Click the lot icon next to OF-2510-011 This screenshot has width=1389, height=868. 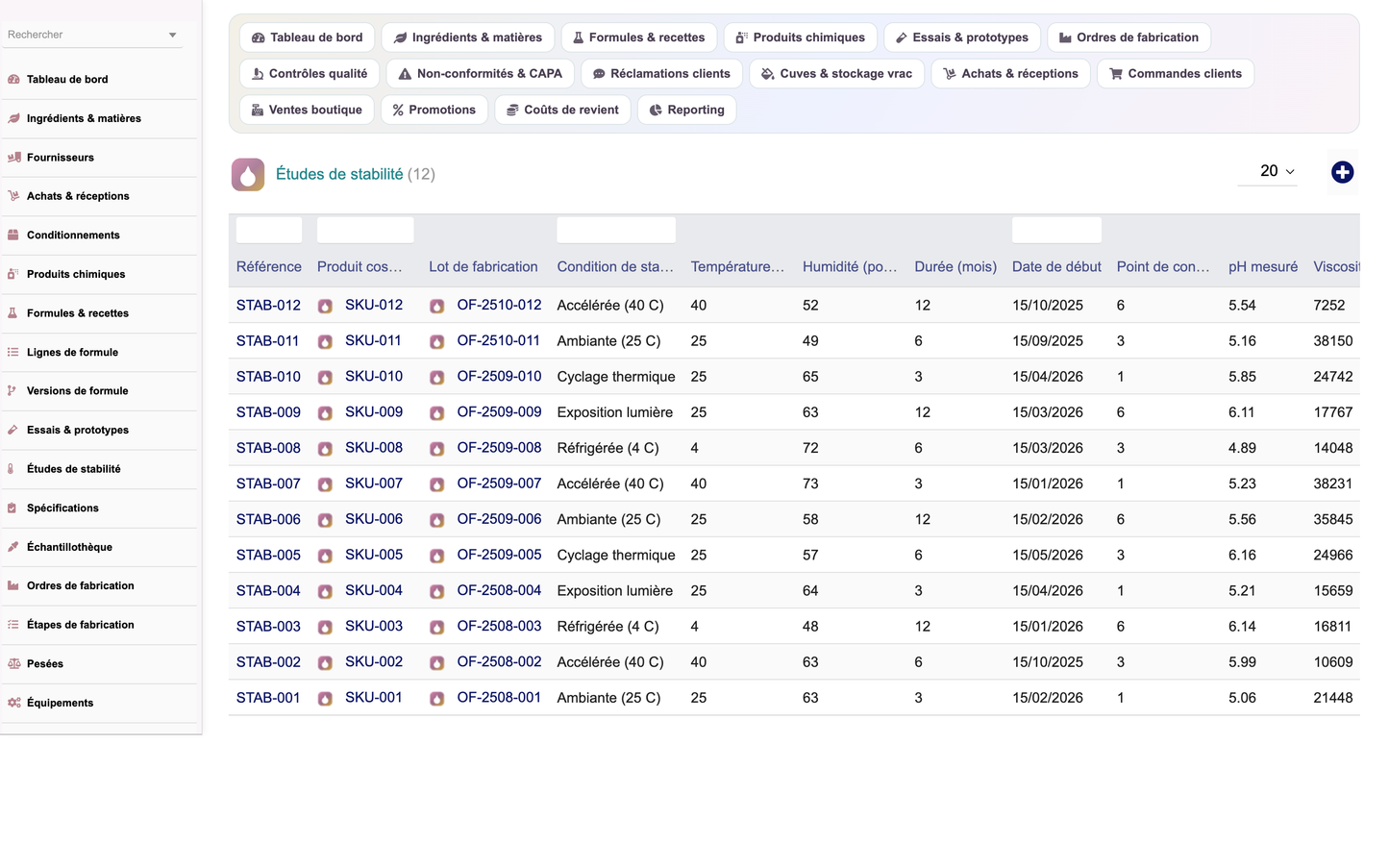pyautogui.click(x=437, y=341)
